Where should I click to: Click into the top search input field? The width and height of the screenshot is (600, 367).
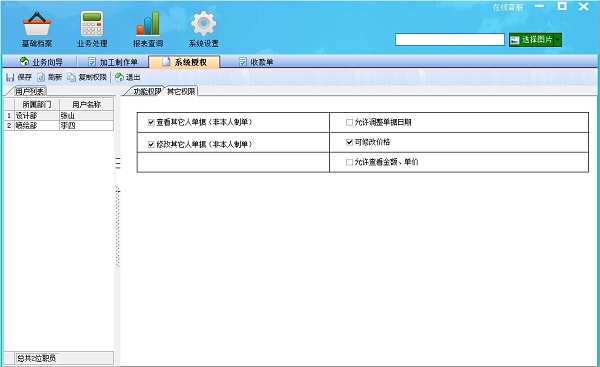(450, 39)
